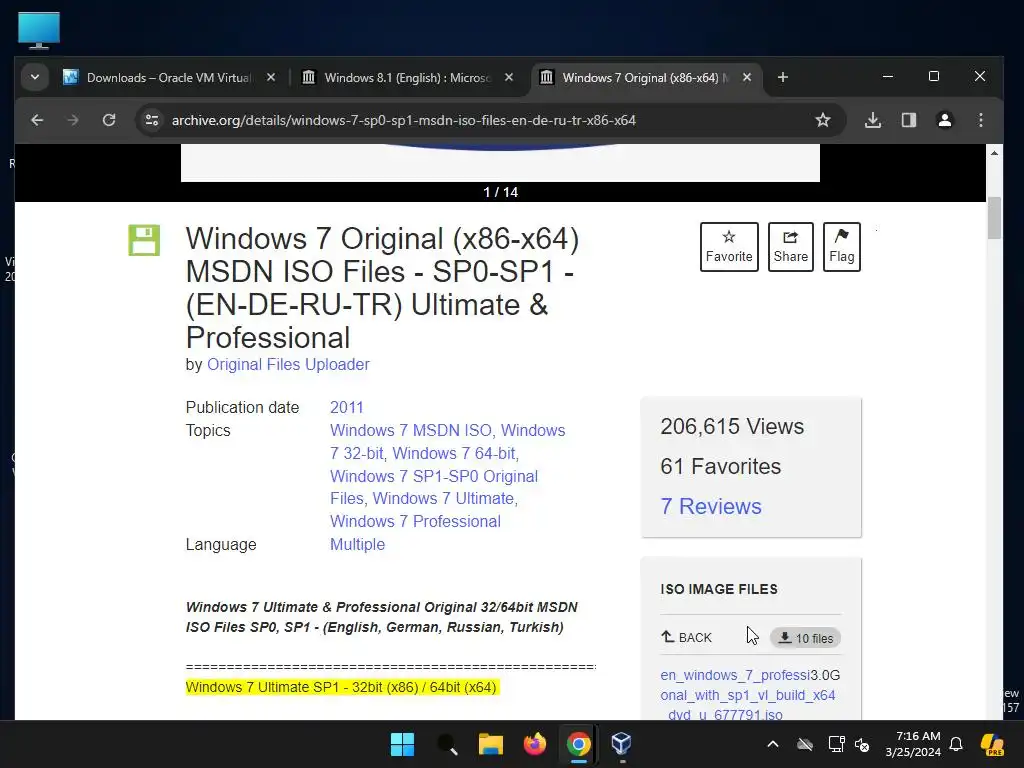Open network status tray icon
Screen dimensions: 1024x768
(836, 744)
